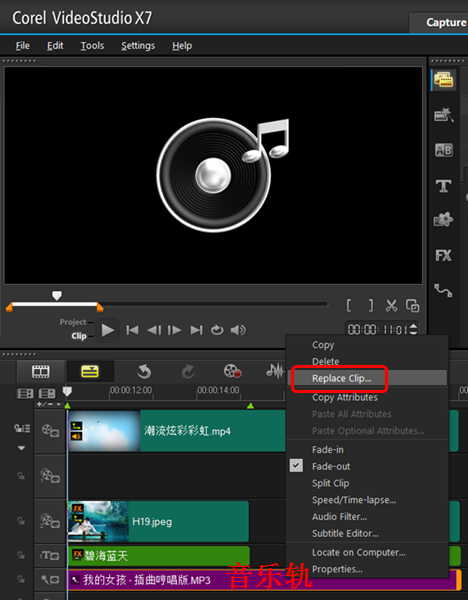Open the Media library panel icon
The image size is (468, 600).
[x=444, y=80]
